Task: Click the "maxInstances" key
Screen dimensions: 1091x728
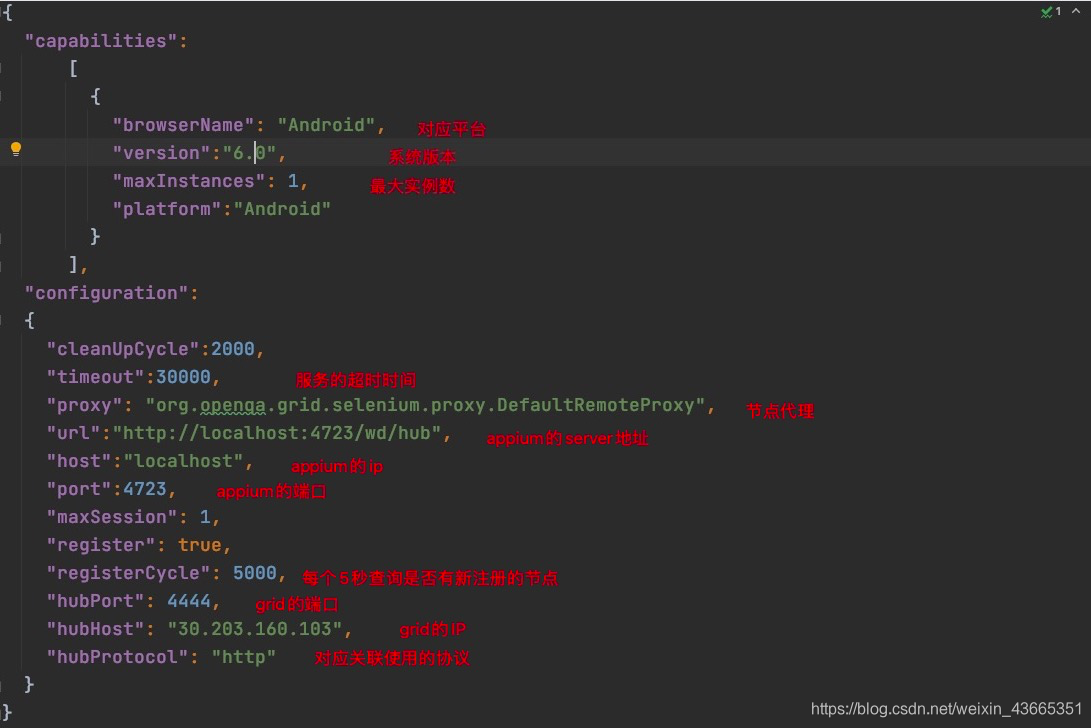Action: [189, 182]
